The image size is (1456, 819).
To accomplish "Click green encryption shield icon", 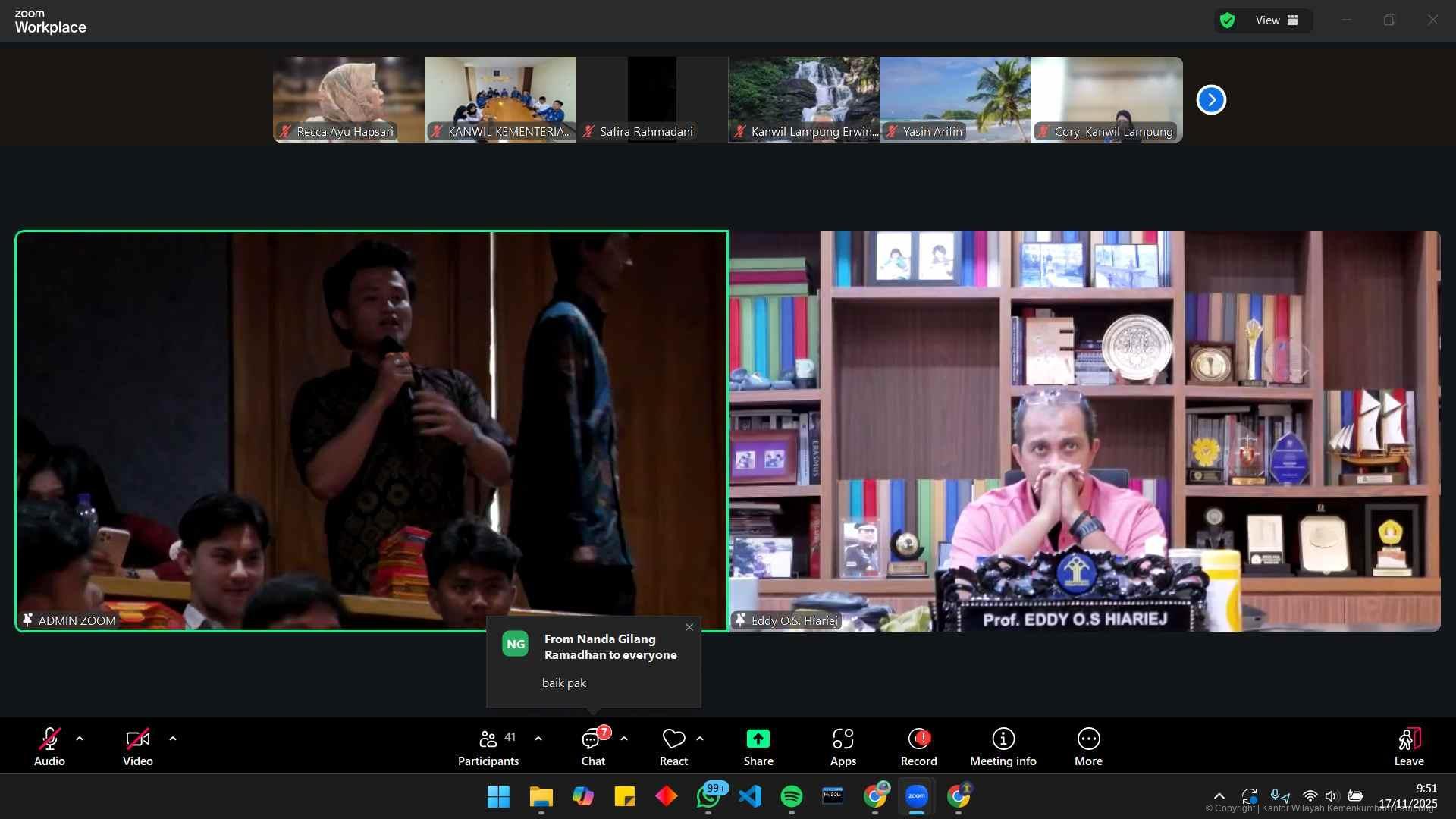I will pyautogui.click(x=1227, y=20).
